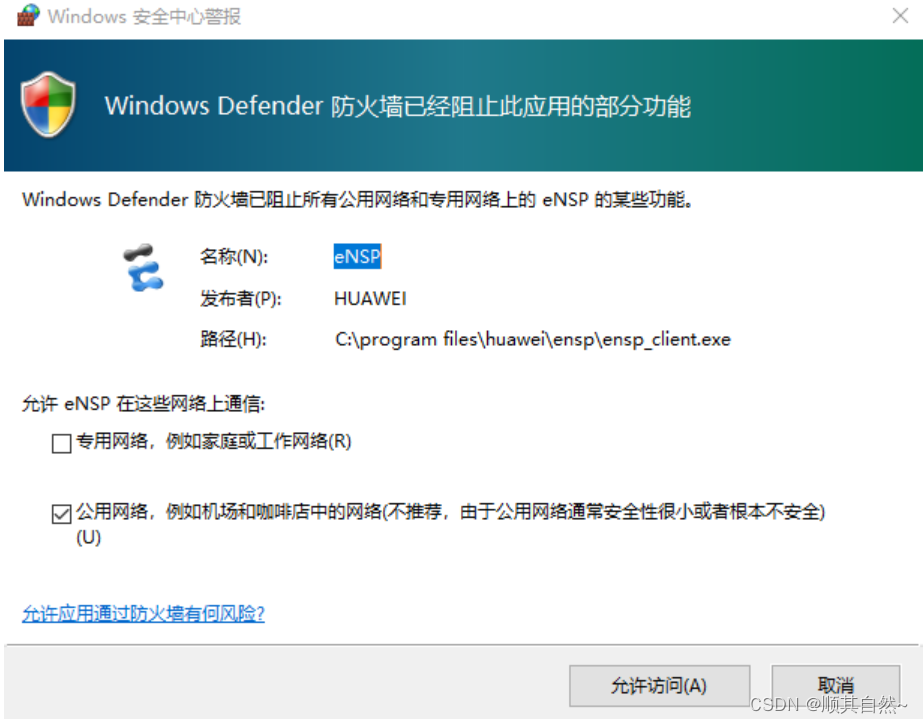Click the public network label 公用网络

450,523
